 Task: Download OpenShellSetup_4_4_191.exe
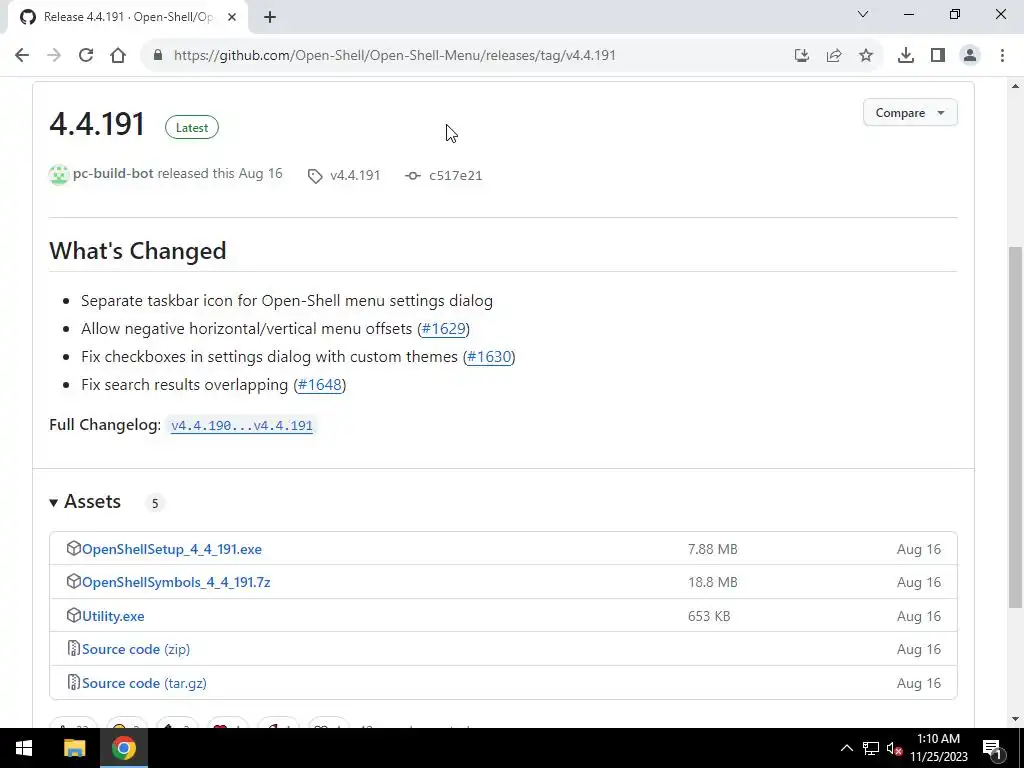point(172,549)
